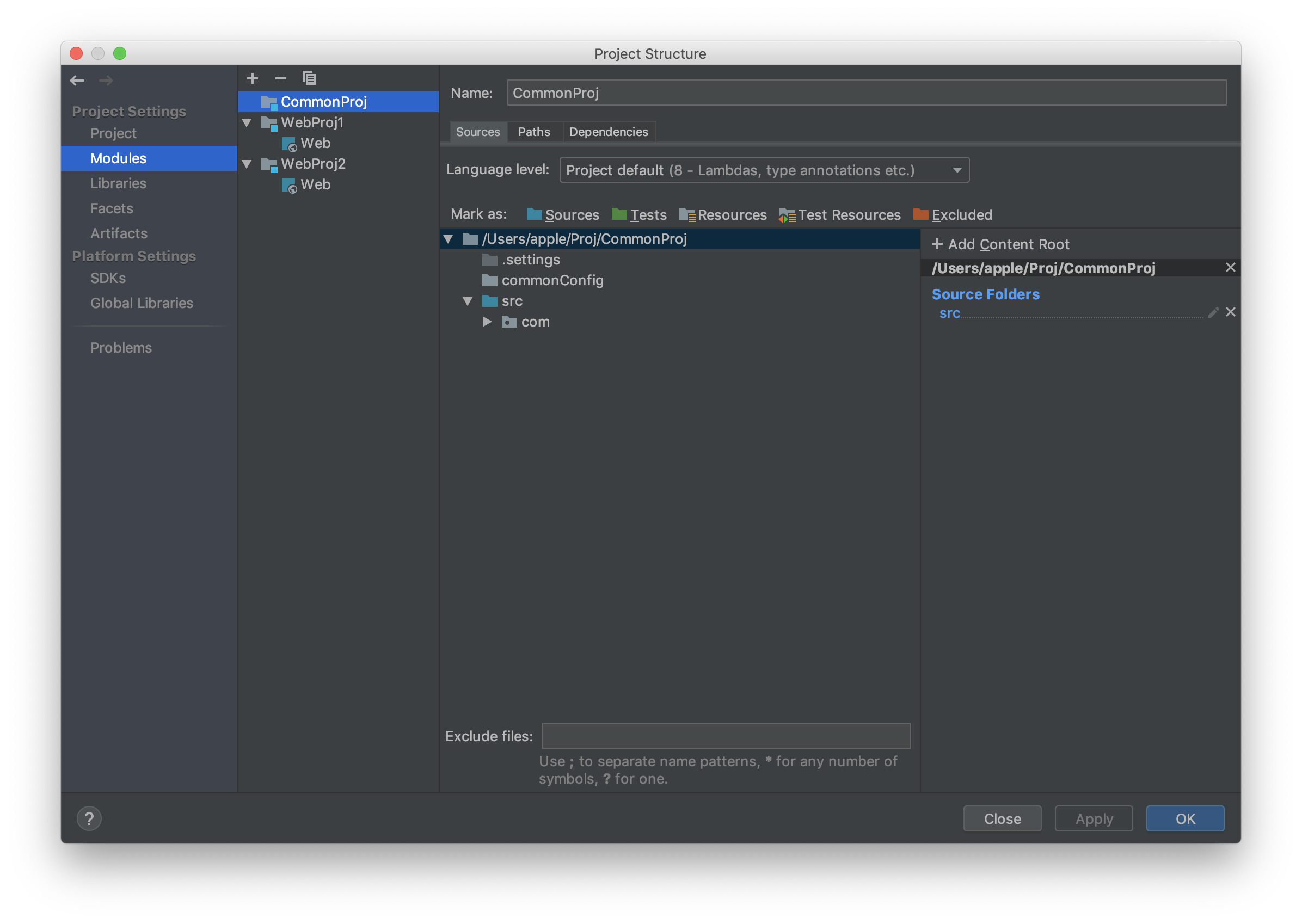Mark folder as Excluded
The image size is (1302, 924).
953,214
